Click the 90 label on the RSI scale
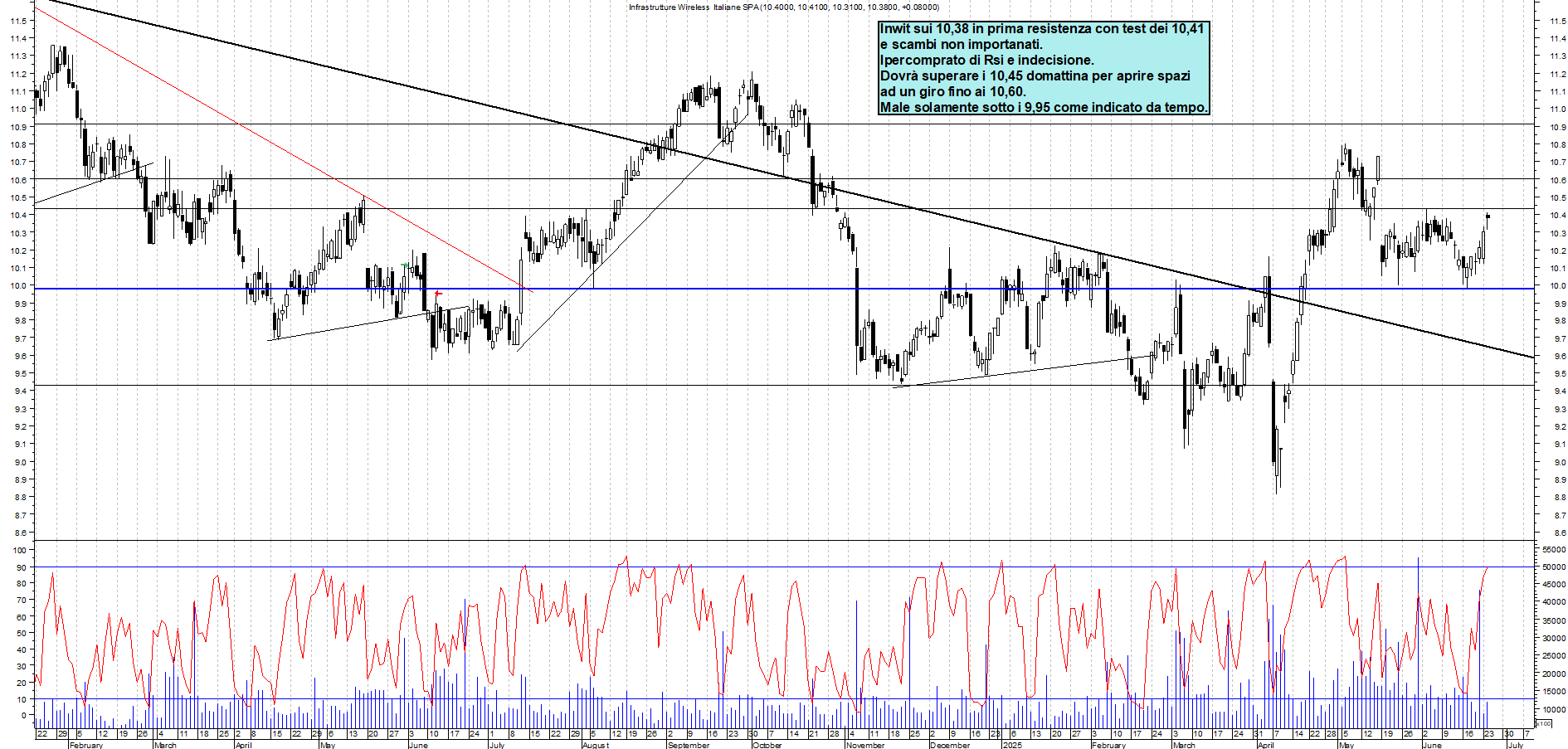 click(x=21, y=567)
